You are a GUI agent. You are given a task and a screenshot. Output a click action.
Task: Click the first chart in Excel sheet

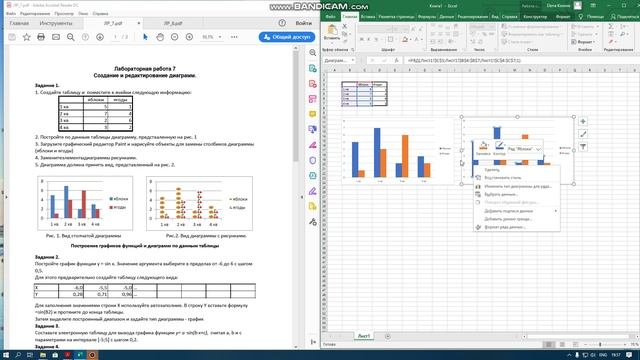point(398,151)
